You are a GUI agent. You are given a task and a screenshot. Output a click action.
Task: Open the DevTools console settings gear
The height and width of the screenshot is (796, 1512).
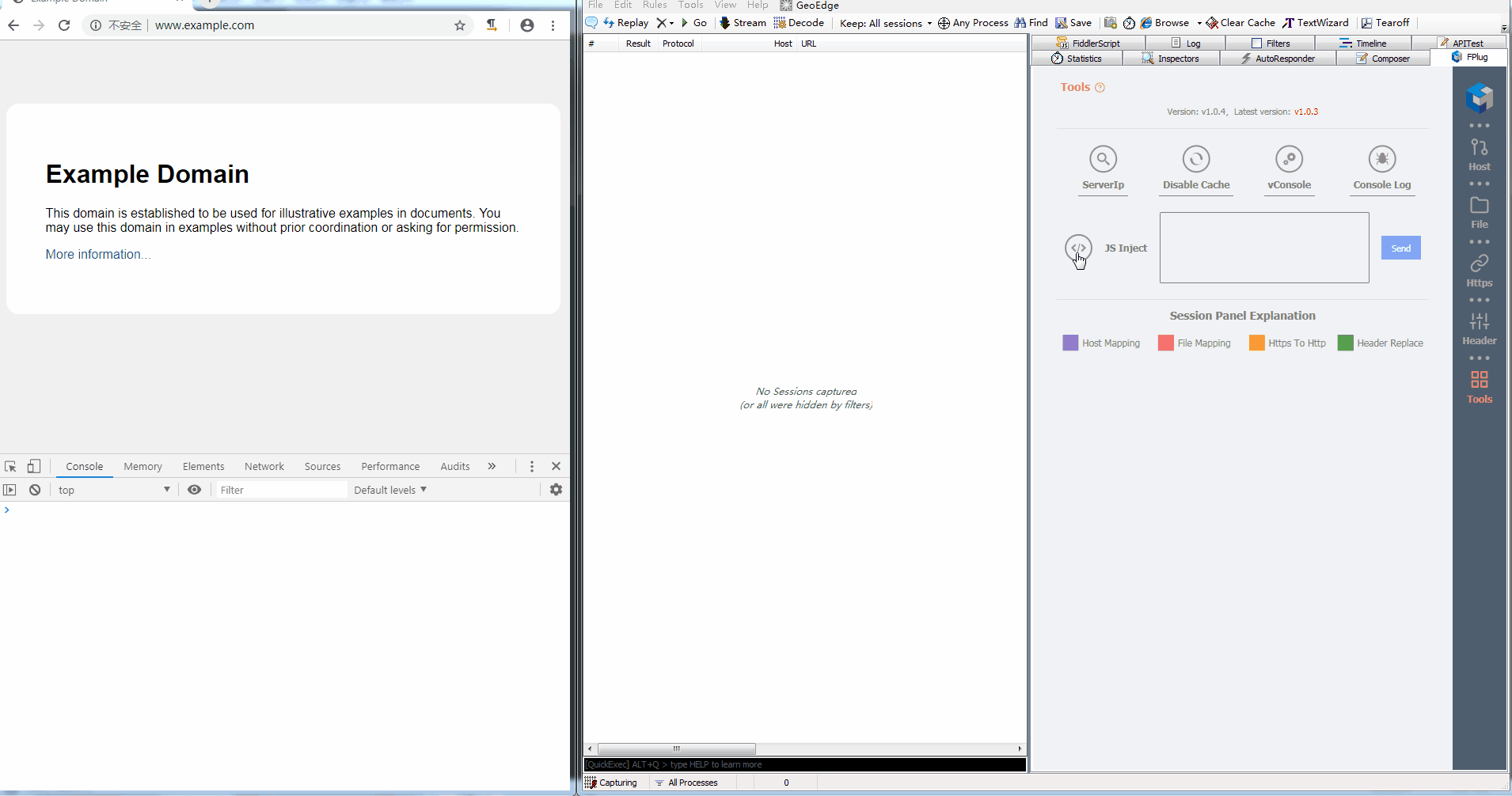point(556,490)
